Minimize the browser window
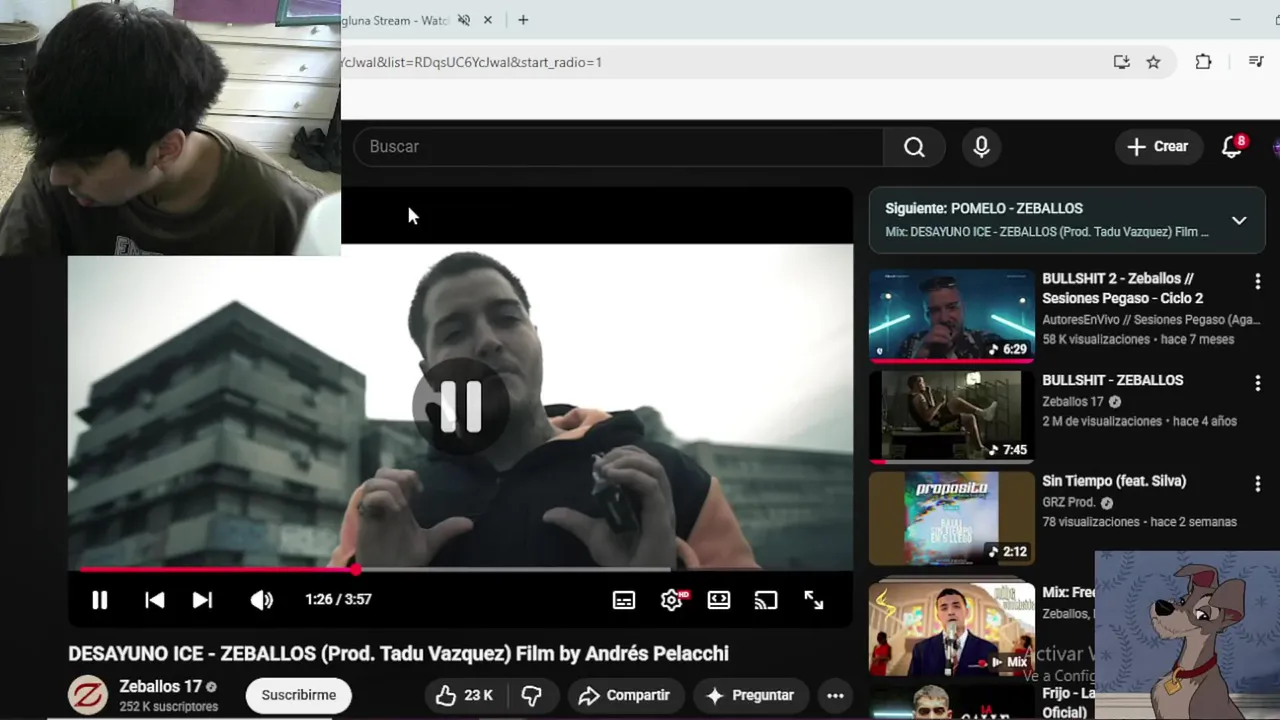Image resolution: width=1280 pixels, height=720 pixels. tap(1235, 20)
